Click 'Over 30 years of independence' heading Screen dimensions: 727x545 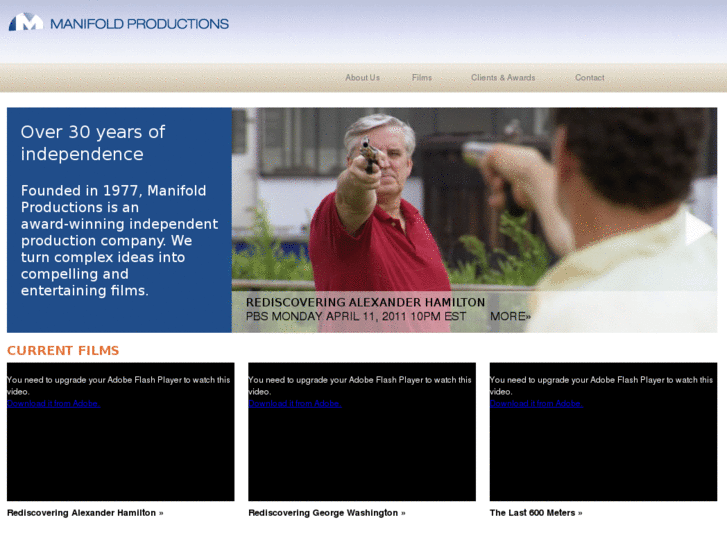[x=93, y=143]
